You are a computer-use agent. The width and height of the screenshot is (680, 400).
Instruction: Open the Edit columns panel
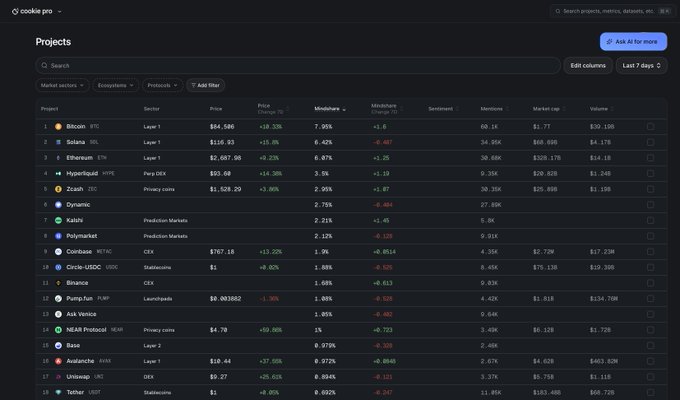click(x=588, y=66)
